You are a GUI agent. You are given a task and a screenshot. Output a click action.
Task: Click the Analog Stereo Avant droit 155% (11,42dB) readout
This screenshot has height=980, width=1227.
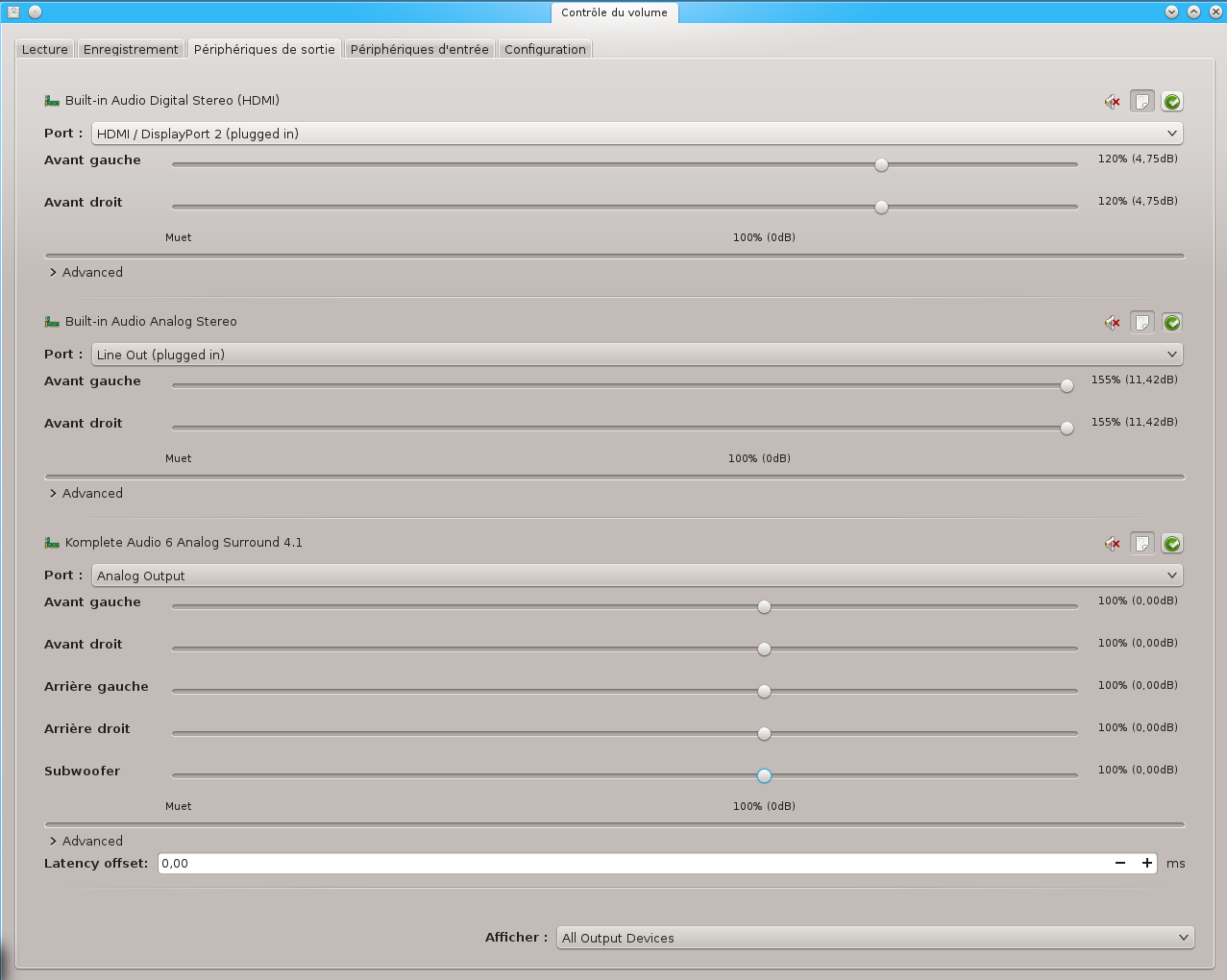click(1135, 422)
